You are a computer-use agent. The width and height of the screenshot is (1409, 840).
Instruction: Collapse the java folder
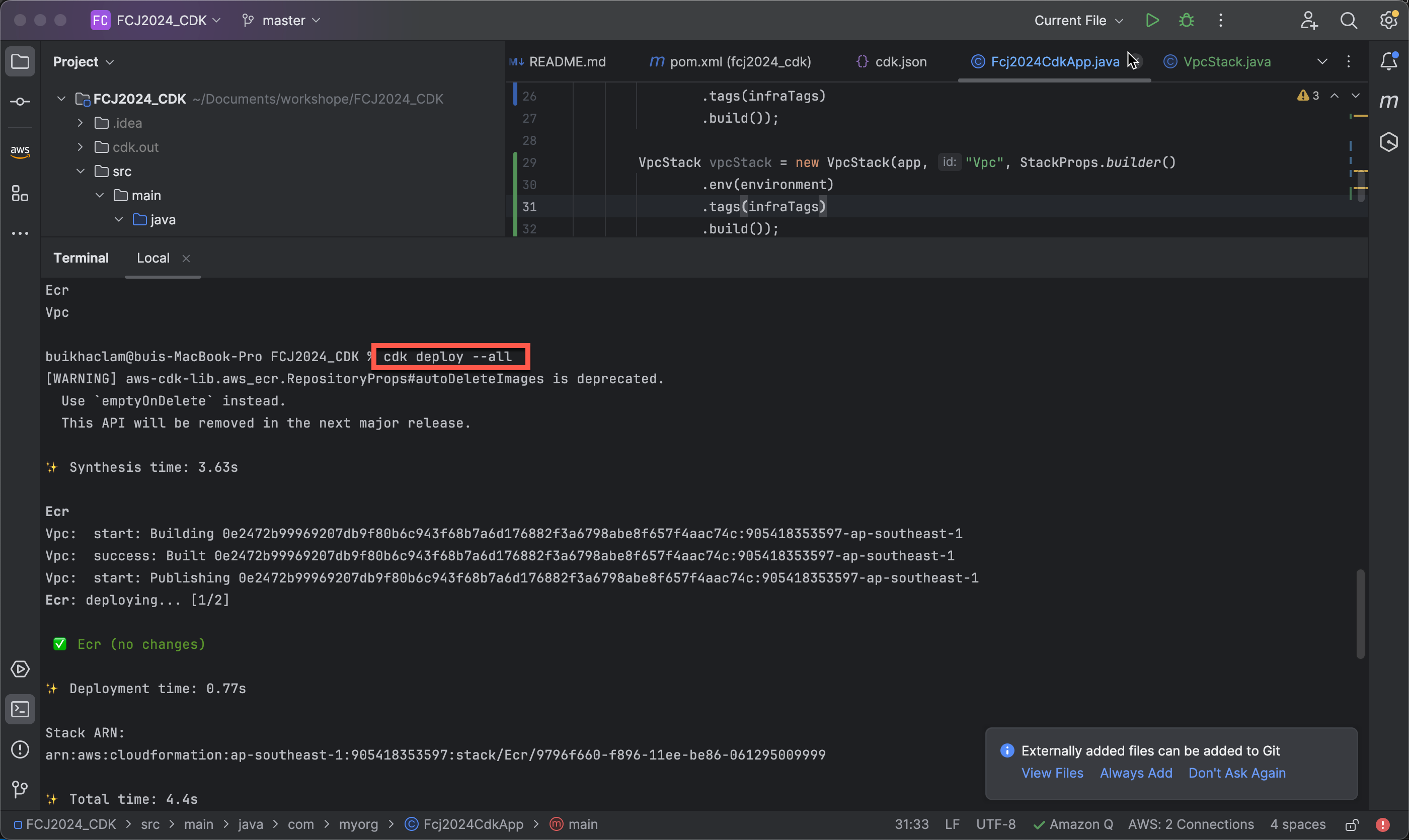tap(119, 220)
